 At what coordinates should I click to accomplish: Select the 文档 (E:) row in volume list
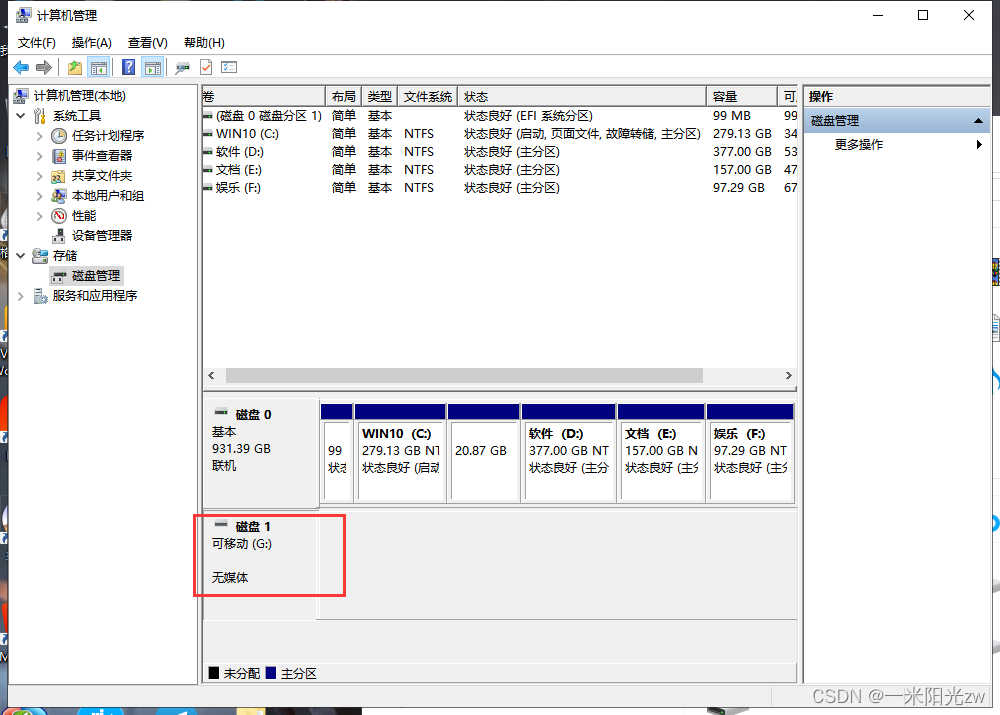tap(499, 170)
